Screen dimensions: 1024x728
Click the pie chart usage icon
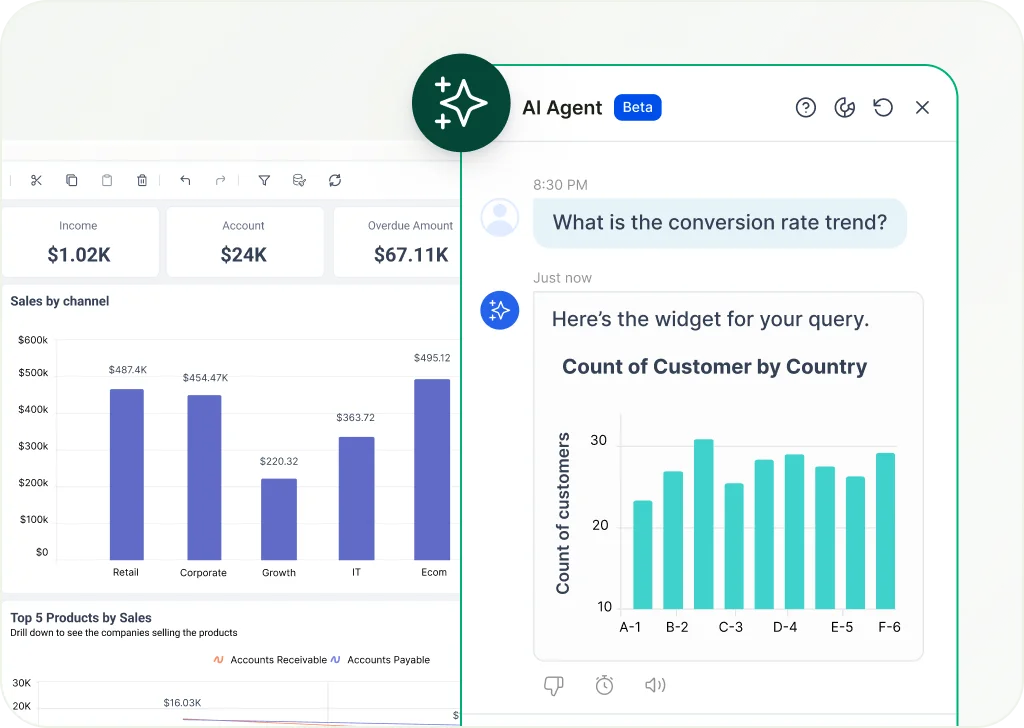point(845,107)
